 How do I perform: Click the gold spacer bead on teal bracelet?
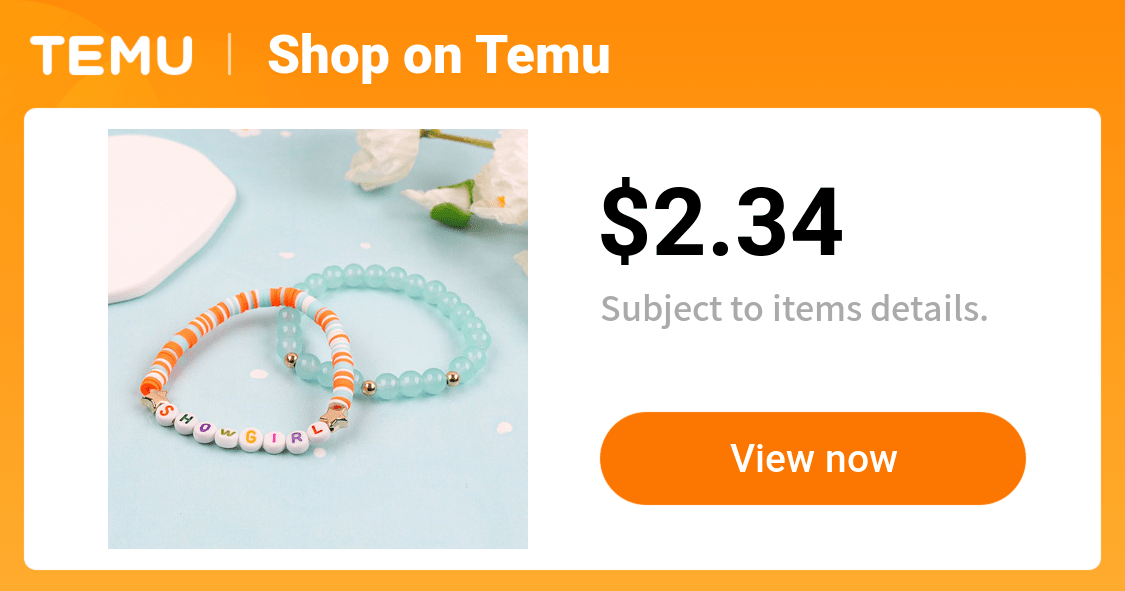tap(368, 388)
